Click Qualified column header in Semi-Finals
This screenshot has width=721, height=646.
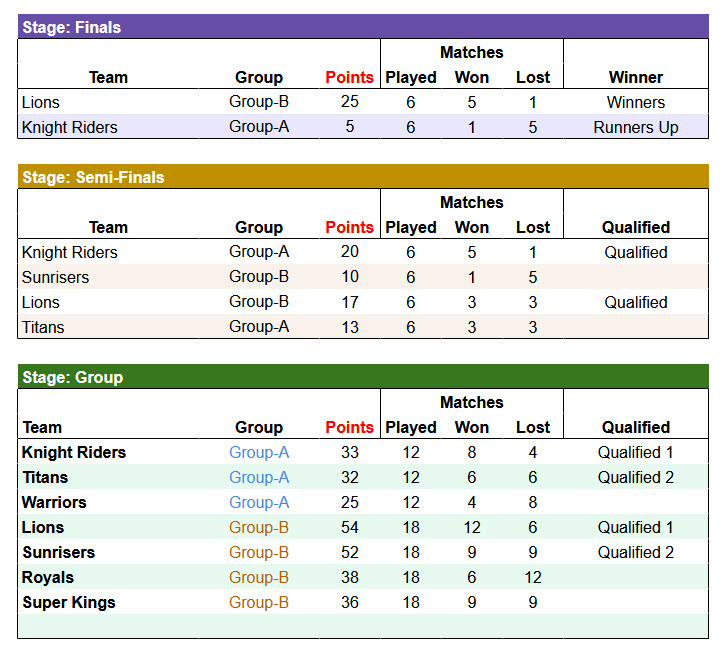[635, 227]
